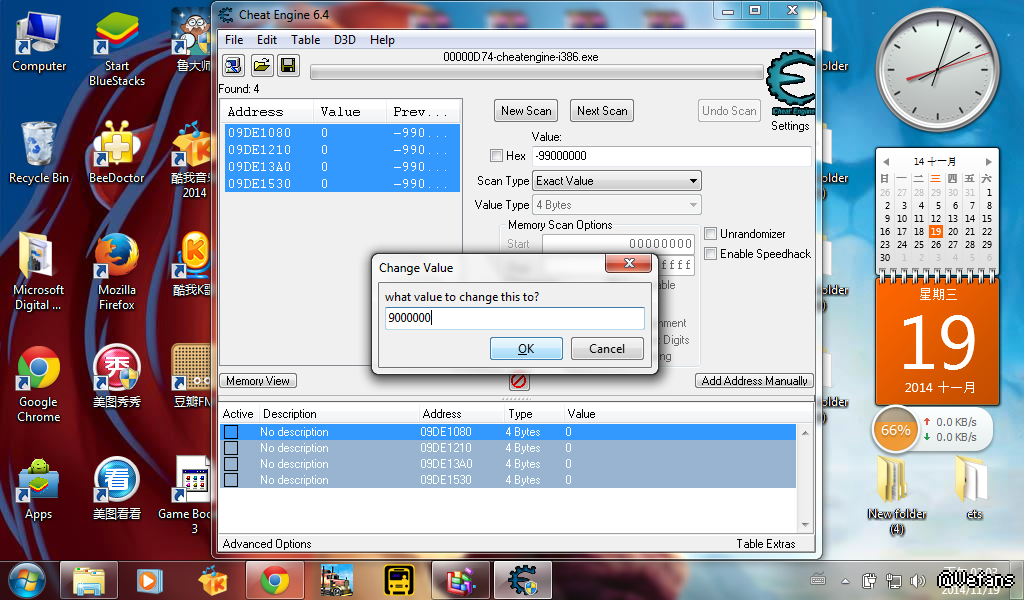Click Add Address Manually
The width and height of the screenshot is (1026, 600).
pos(754,381)
